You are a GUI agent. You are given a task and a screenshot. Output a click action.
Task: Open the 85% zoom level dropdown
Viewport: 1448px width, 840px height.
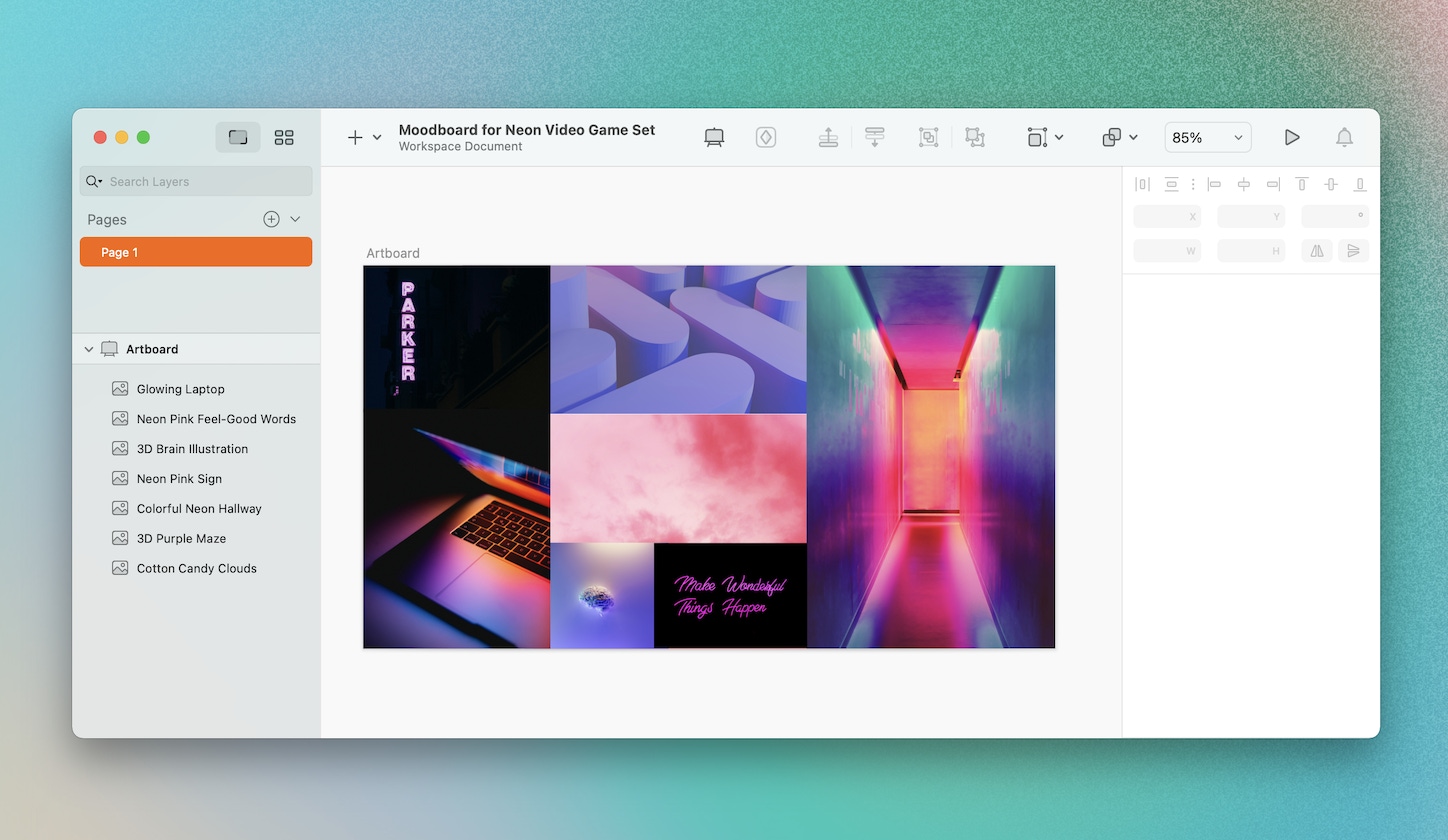1207,137
